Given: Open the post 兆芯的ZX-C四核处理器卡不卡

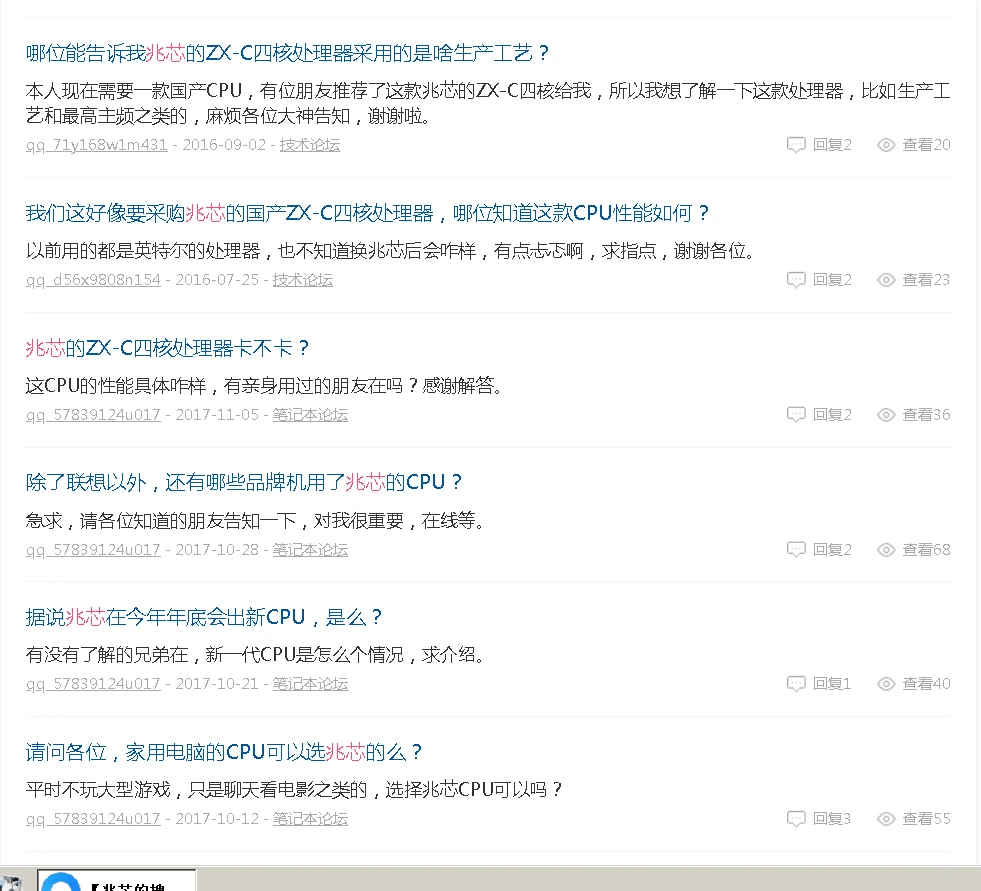Looking at the screenshot, I should click(168, 348).
